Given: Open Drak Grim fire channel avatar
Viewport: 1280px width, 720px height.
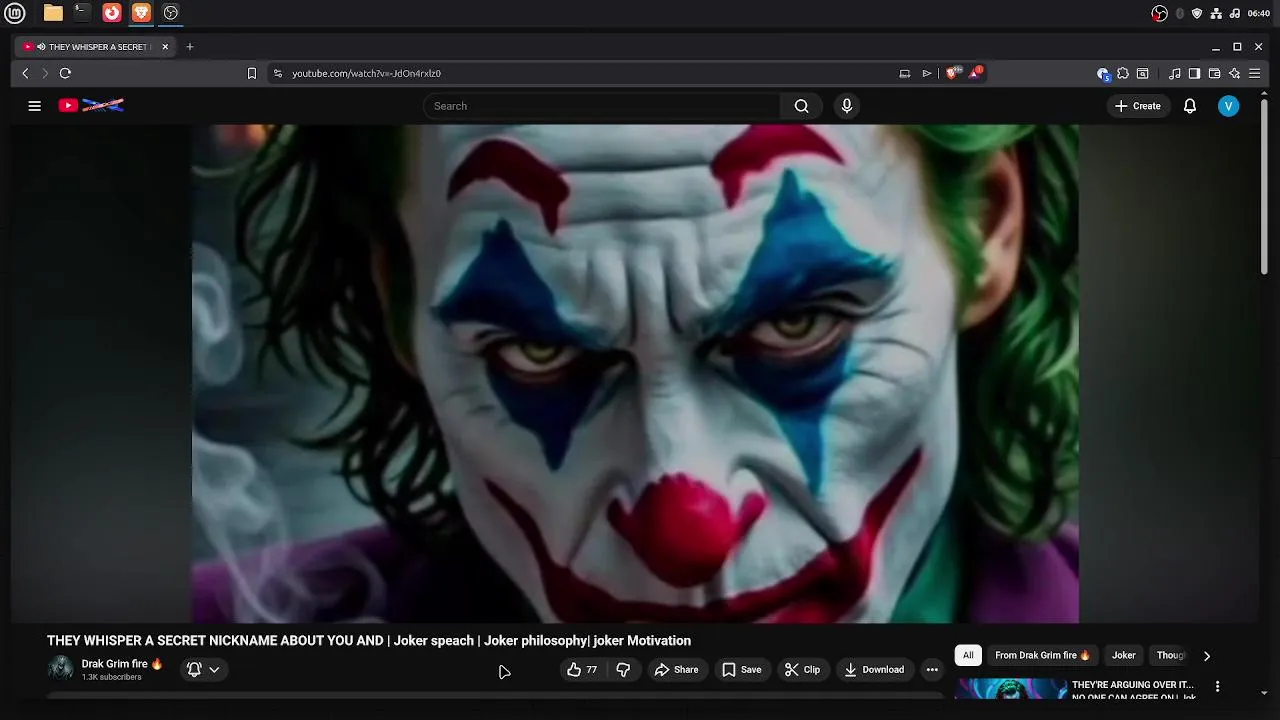Looking at the screenshot, I should [x=61, y=669].
